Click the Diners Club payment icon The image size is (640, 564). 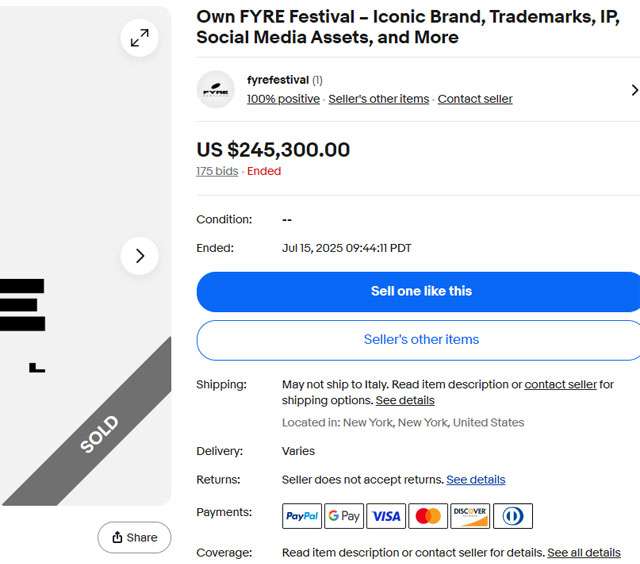(x=513, y=516)
